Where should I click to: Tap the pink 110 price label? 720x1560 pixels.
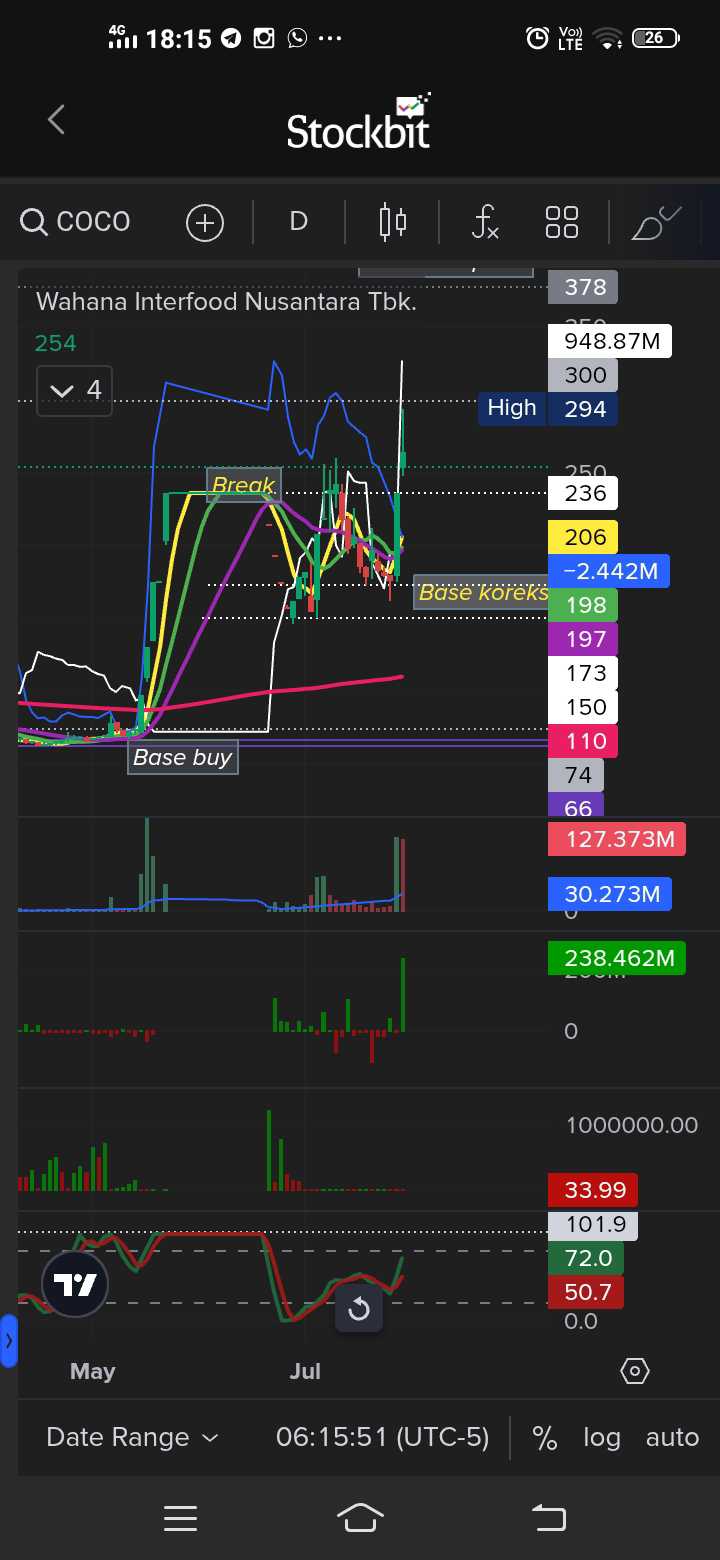pyautogui.click(x=584, y=741)
